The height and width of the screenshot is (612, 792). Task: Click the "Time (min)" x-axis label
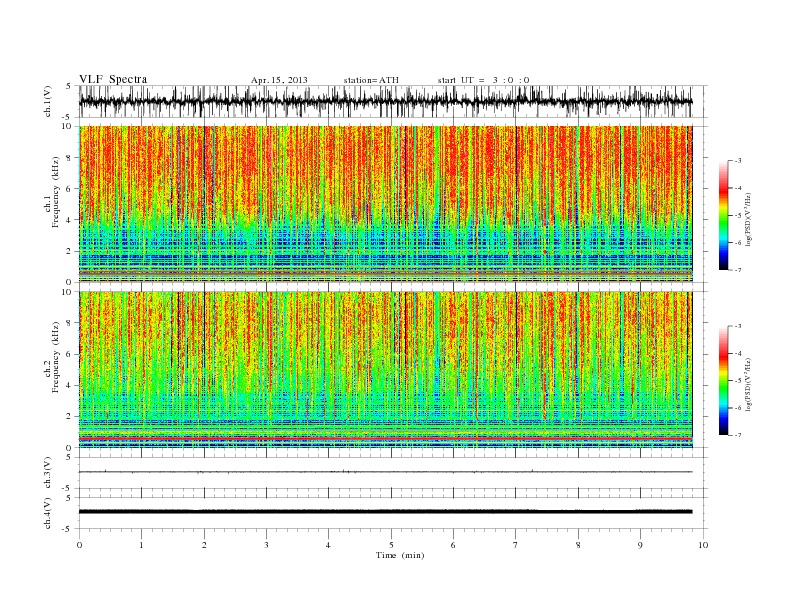400,555
